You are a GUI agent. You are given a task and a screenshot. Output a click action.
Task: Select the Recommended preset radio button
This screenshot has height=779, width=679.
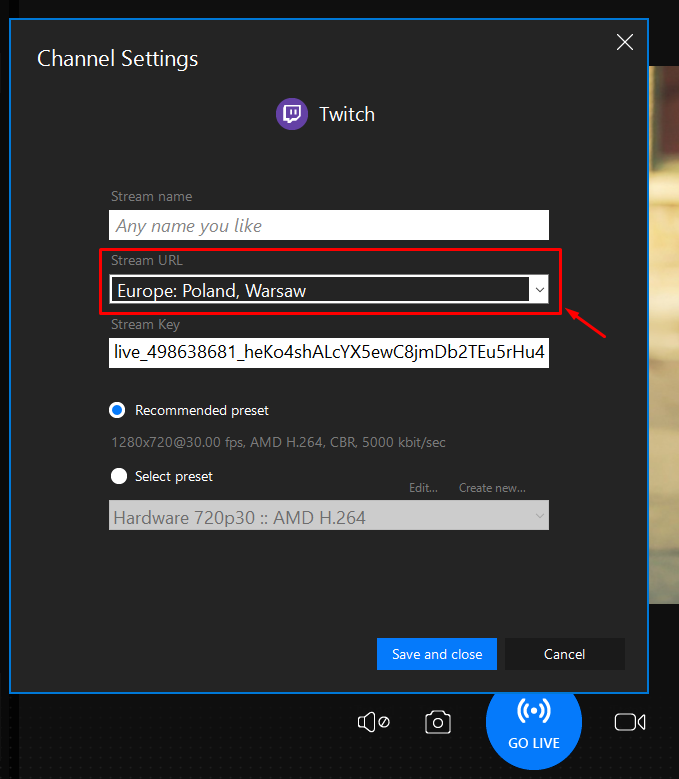(118, 410)
